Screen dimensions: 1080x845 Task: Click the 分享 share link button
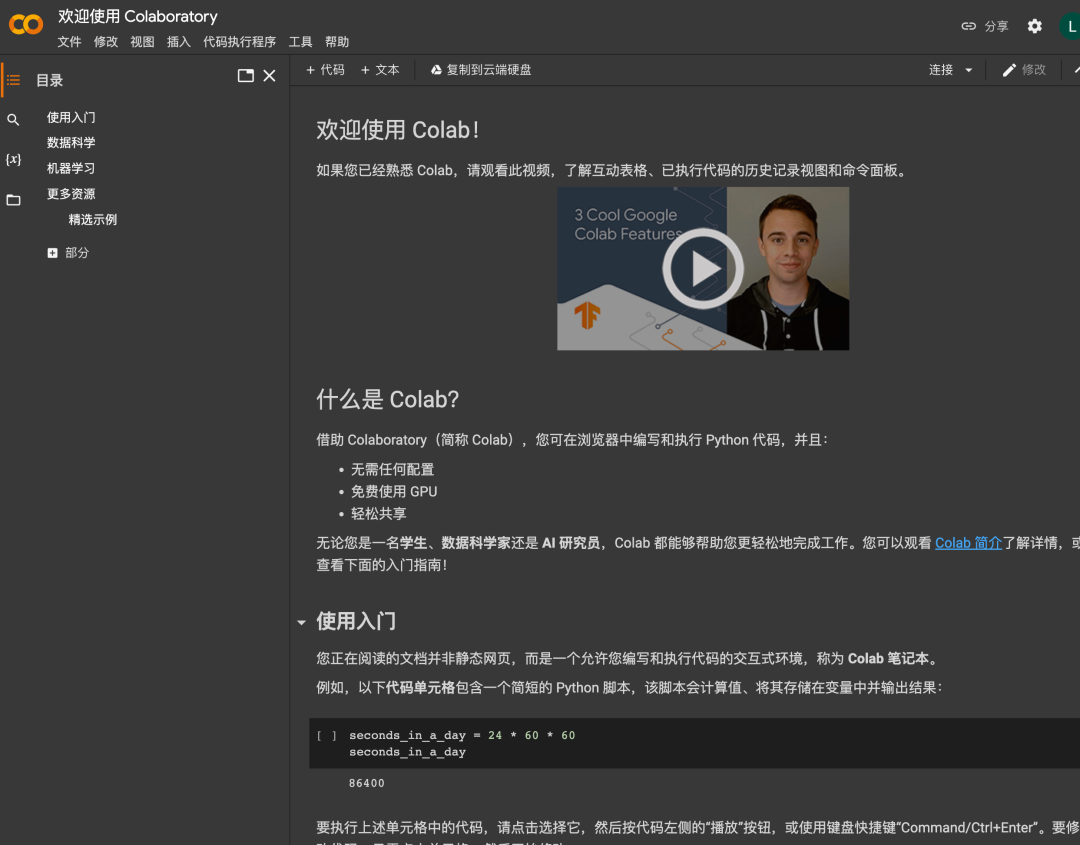pos(985,26)
